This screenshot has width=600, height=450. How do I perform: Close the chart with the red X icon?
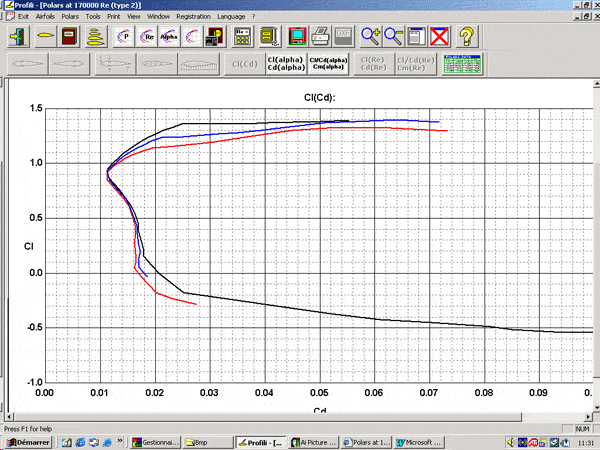(438, 36)
